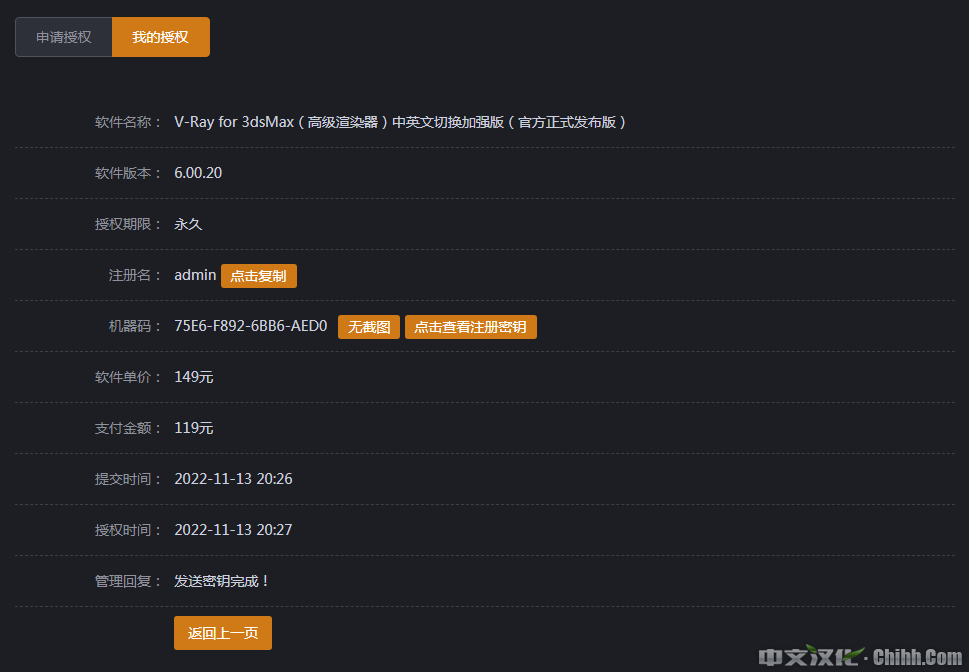
Task: Click the 中文汉化 watermark logo
Action: (810, 657)
